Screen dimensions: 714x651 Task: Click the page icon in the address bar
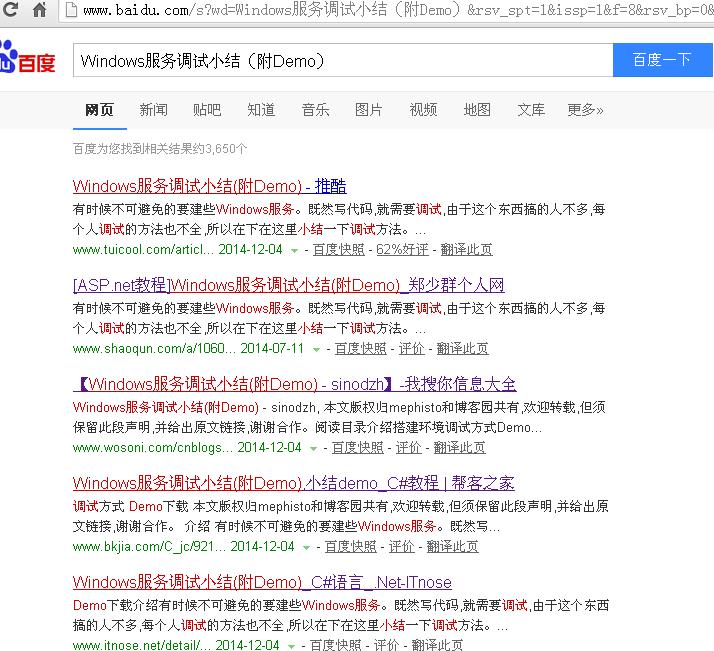tap(71, 10)
